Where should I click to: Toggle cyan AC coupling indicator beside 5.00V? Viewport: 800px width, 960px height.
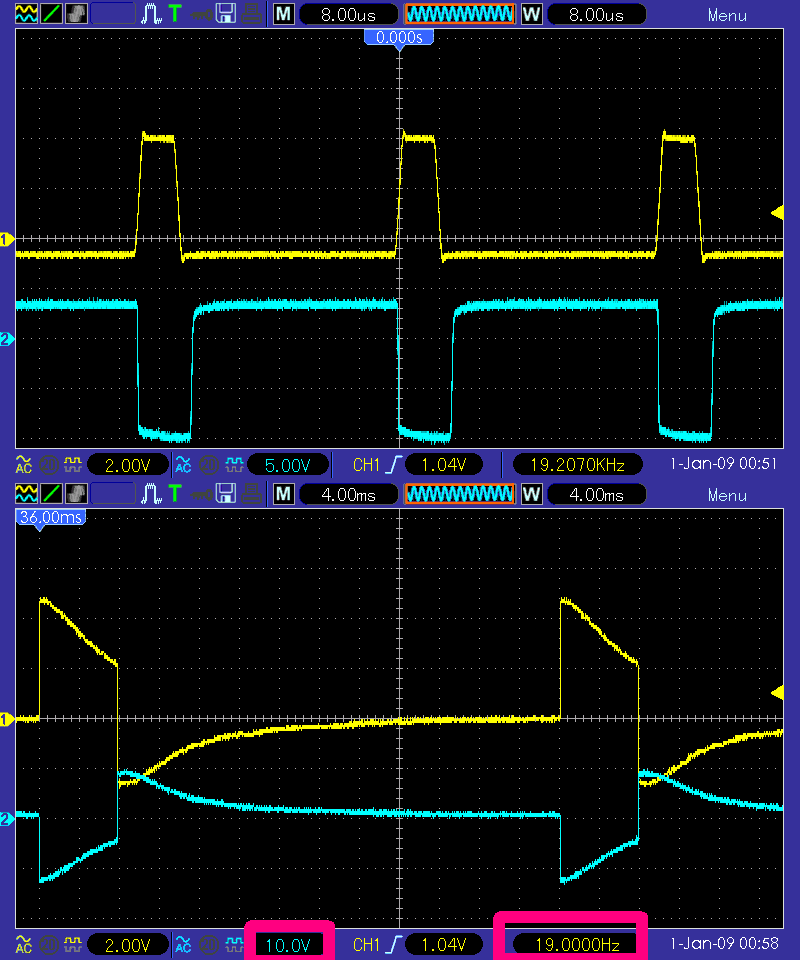pyautogui.click(x=183, y=465)
